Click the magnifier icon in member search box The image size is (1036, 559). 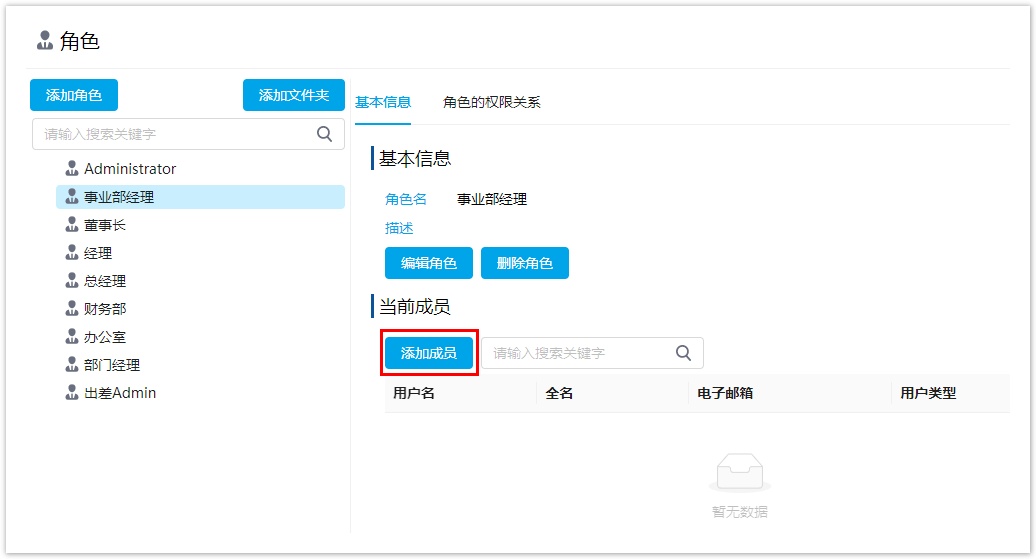(x=683, y=353)
